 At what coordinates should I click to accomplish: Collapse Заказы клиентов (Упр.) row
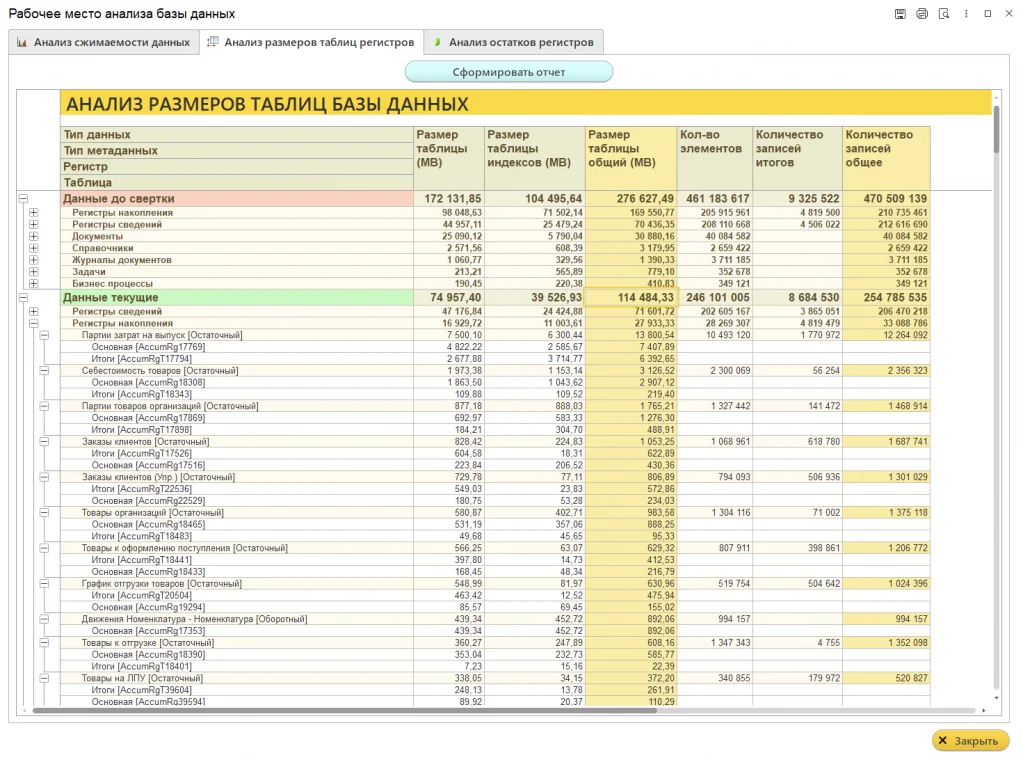44,477
